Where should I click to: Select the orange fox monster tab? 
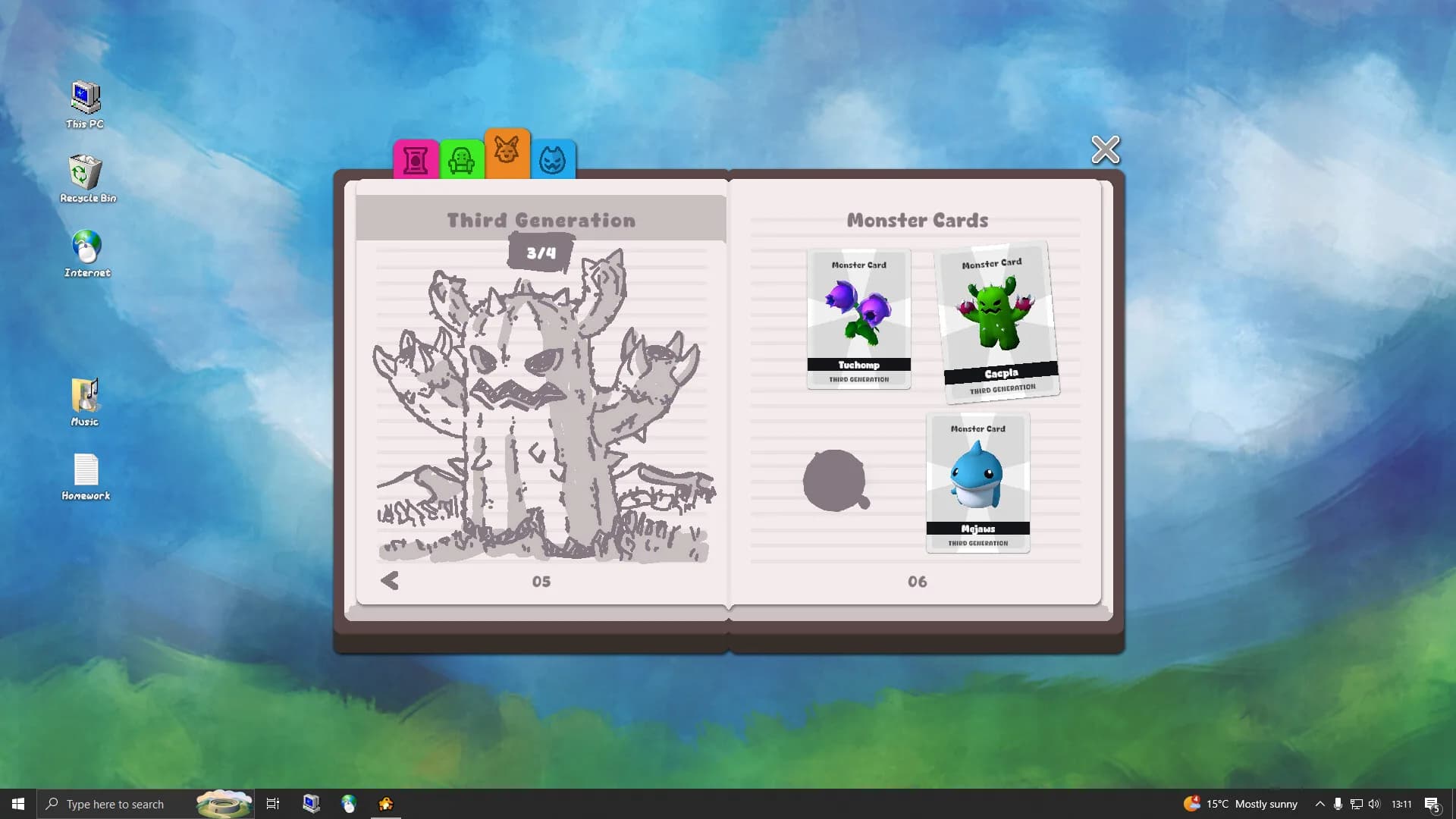tap(507, 153)
